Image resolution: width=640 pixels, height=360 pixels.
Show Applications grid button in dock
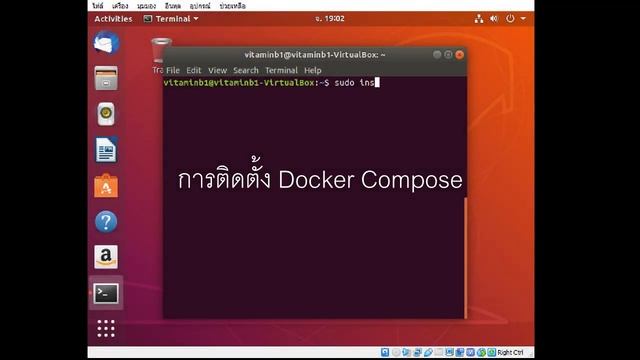106,329
